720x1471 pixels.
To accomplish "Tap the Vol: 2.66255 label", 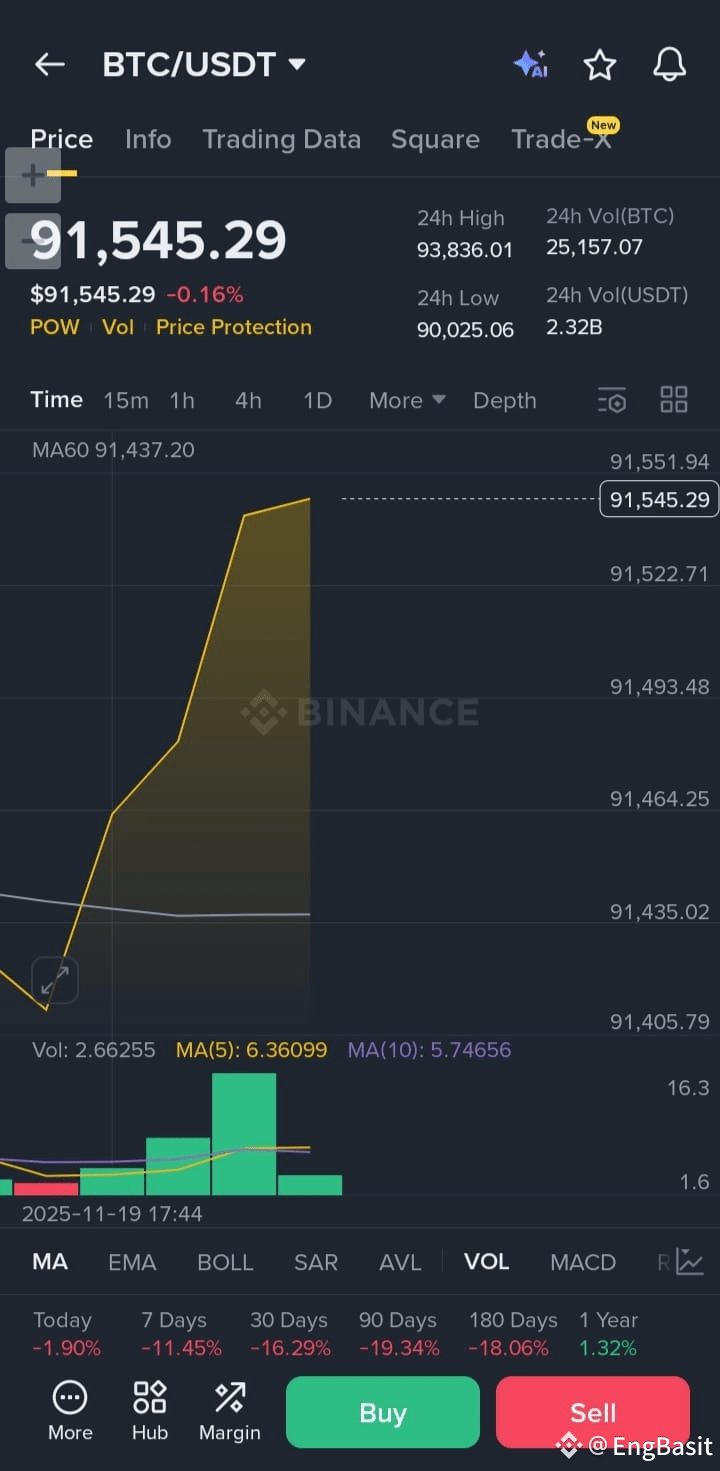I will point(94,1050).
